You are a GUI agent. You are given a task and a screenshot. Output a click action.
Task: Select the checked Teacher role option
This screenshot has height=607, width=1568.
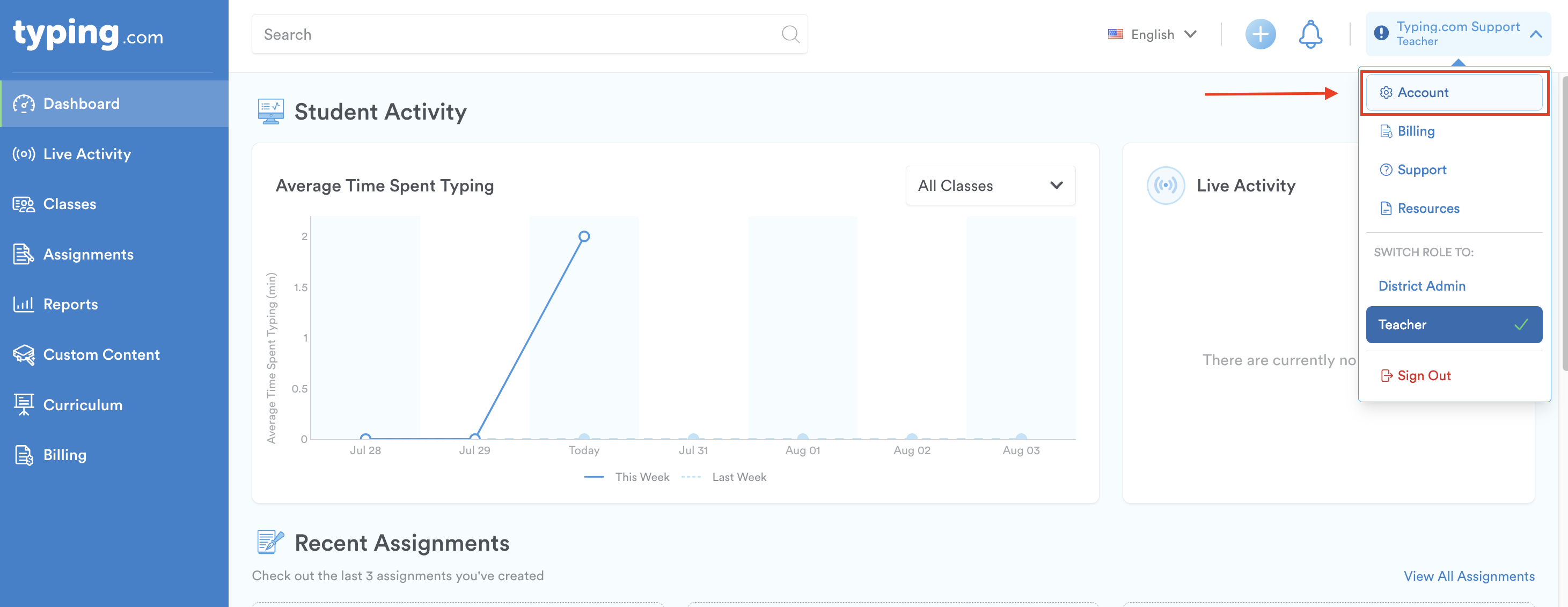click(1453, 325)
